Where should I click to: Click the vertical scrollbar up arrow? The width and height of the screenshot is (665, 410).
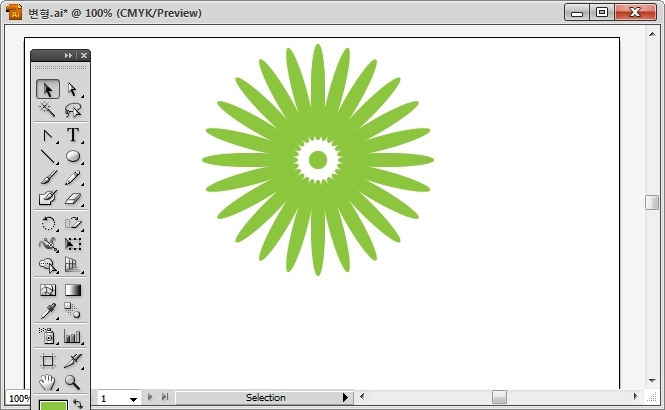point(652,34)
